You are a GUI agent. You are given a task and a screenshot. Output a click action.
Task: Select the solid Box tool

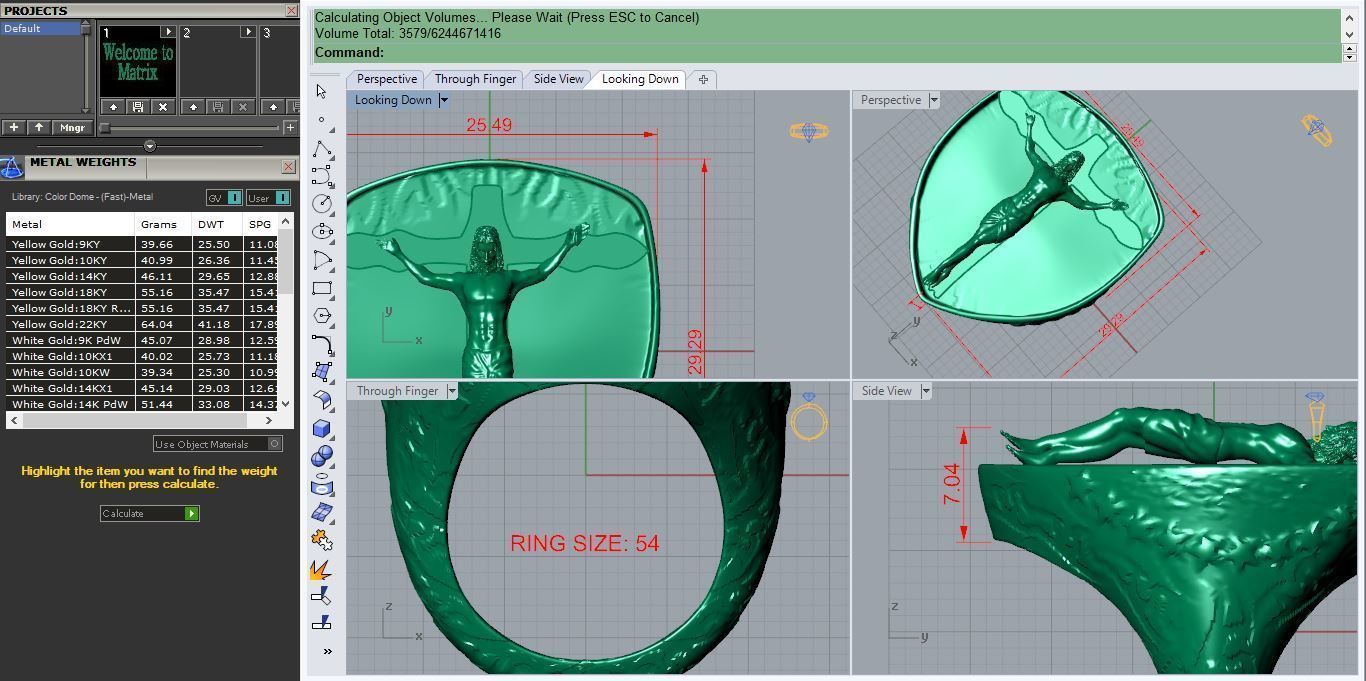pyautogui.click(x=322, y=428)
